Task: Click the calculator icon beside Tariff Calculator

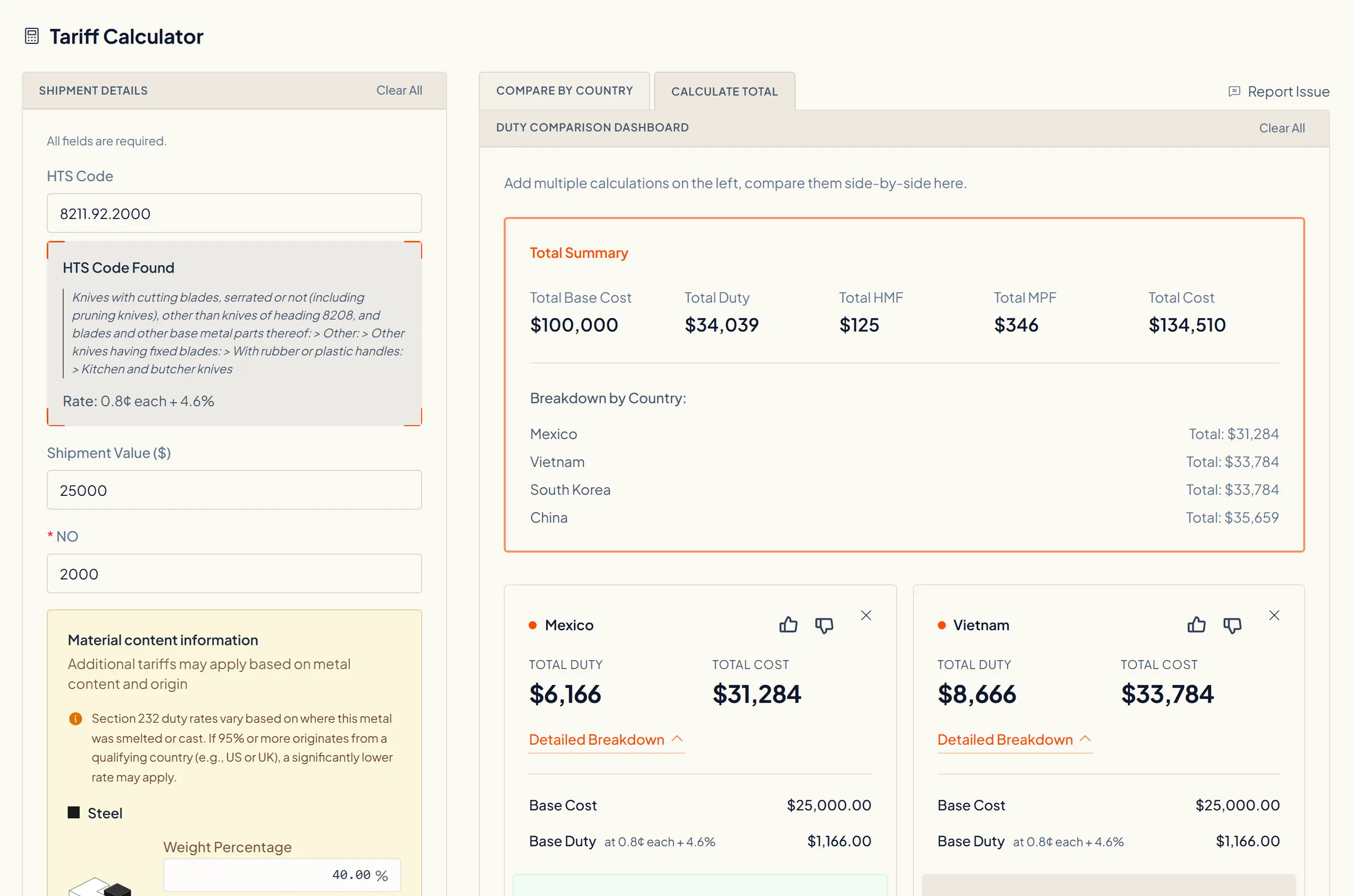Action: coord(32,36)
